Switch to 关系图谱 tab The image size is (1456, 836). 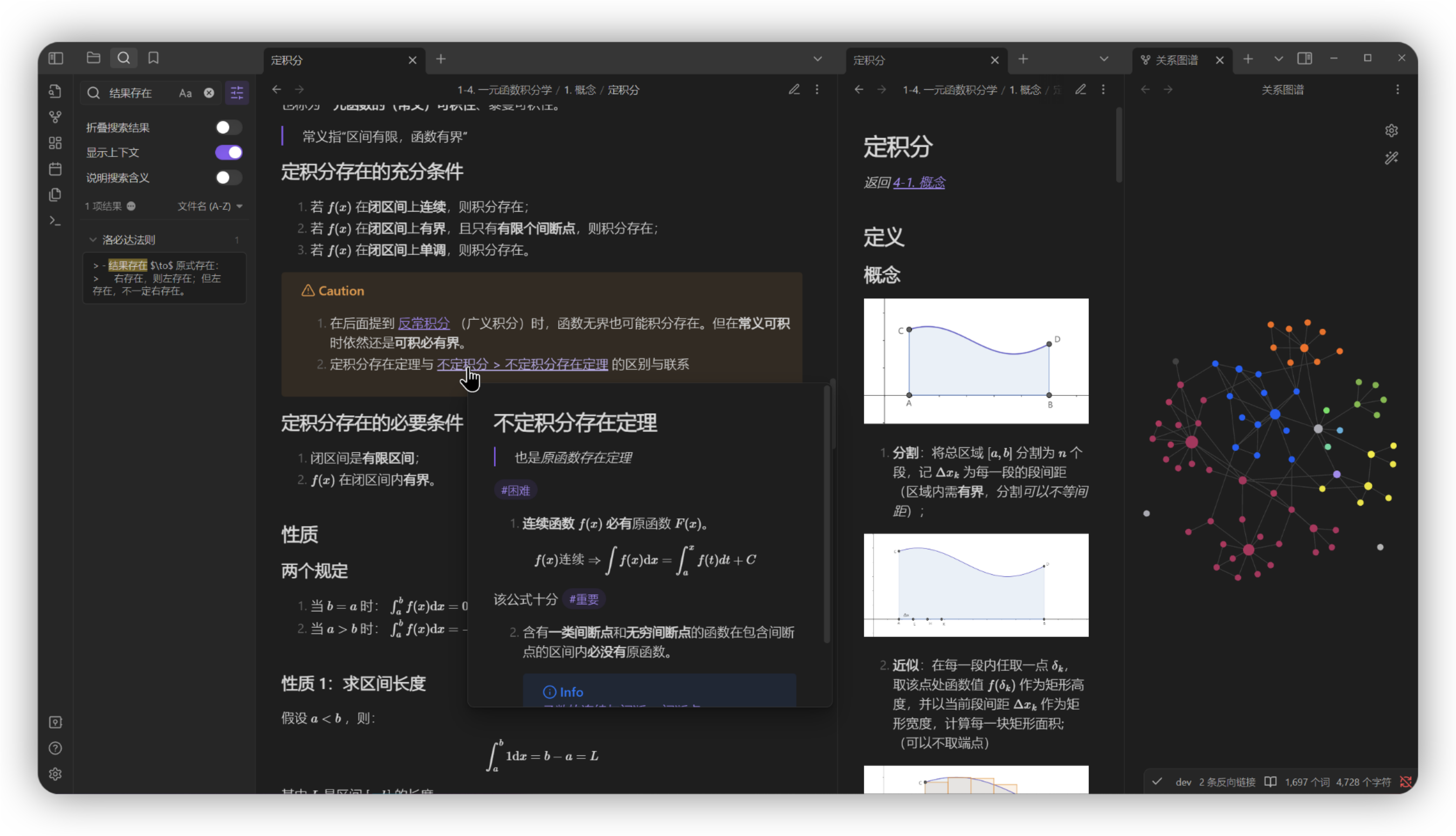(x=1176, y=60)
